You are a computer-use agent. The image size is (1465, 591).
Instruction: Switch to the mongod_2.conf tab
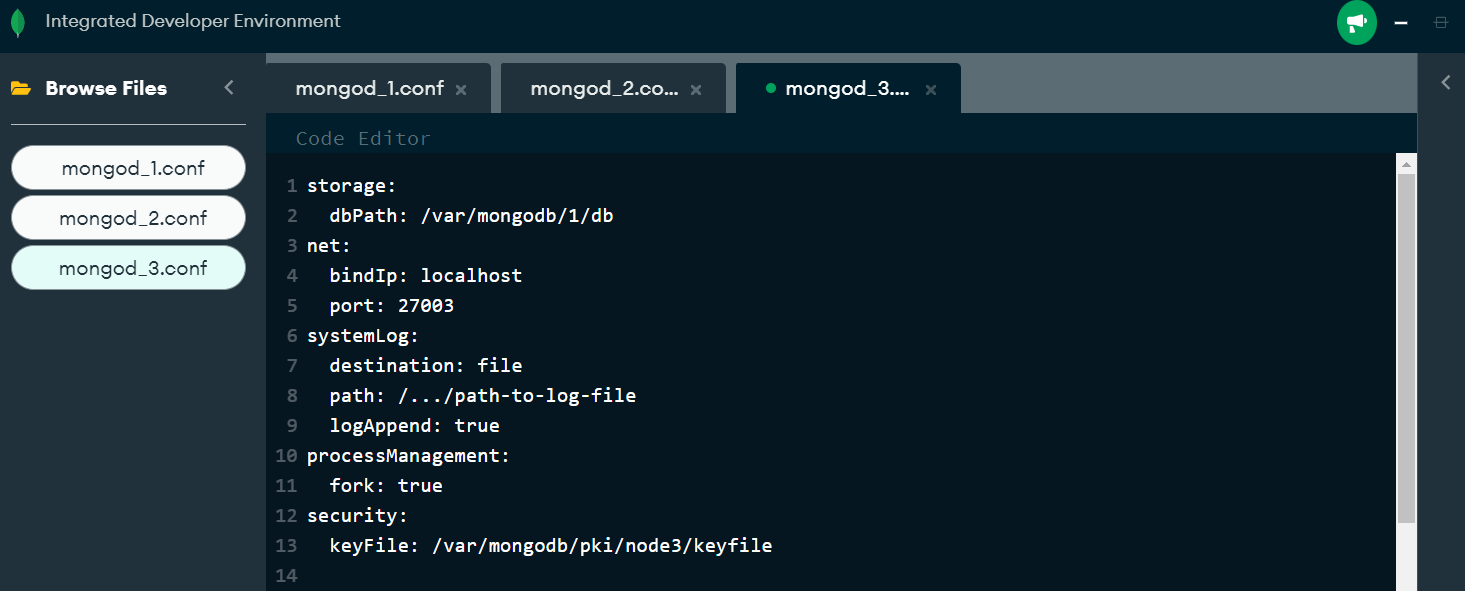[x=604, y=89]
